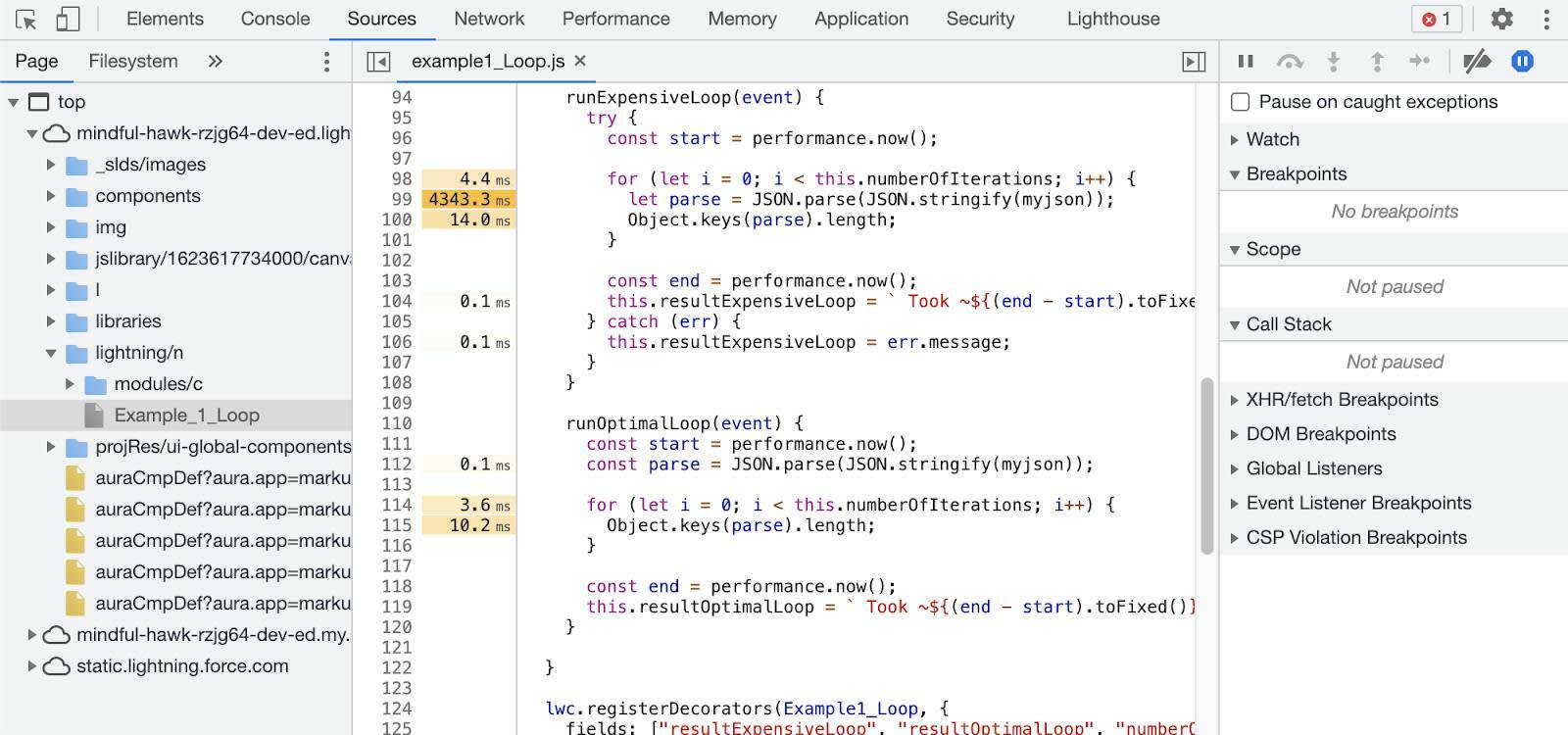The image size is (1568, 735).
Task: Toggle pause on exceptions button
Action: click(1522, 62)
